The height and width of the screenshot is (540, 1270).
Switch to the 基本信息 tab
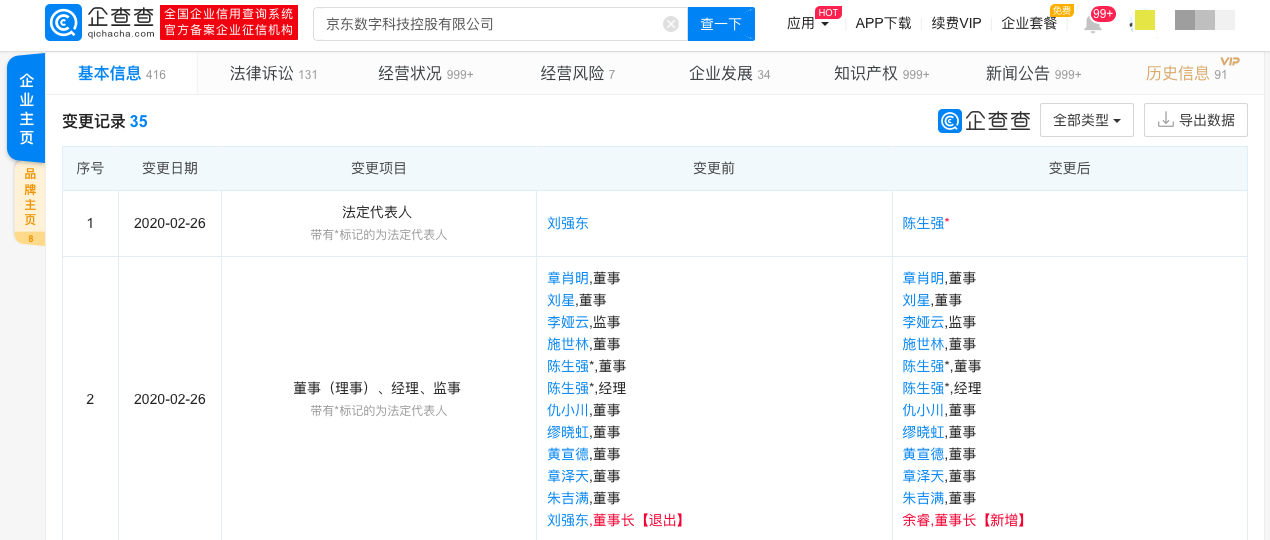(x=122, y=73)
